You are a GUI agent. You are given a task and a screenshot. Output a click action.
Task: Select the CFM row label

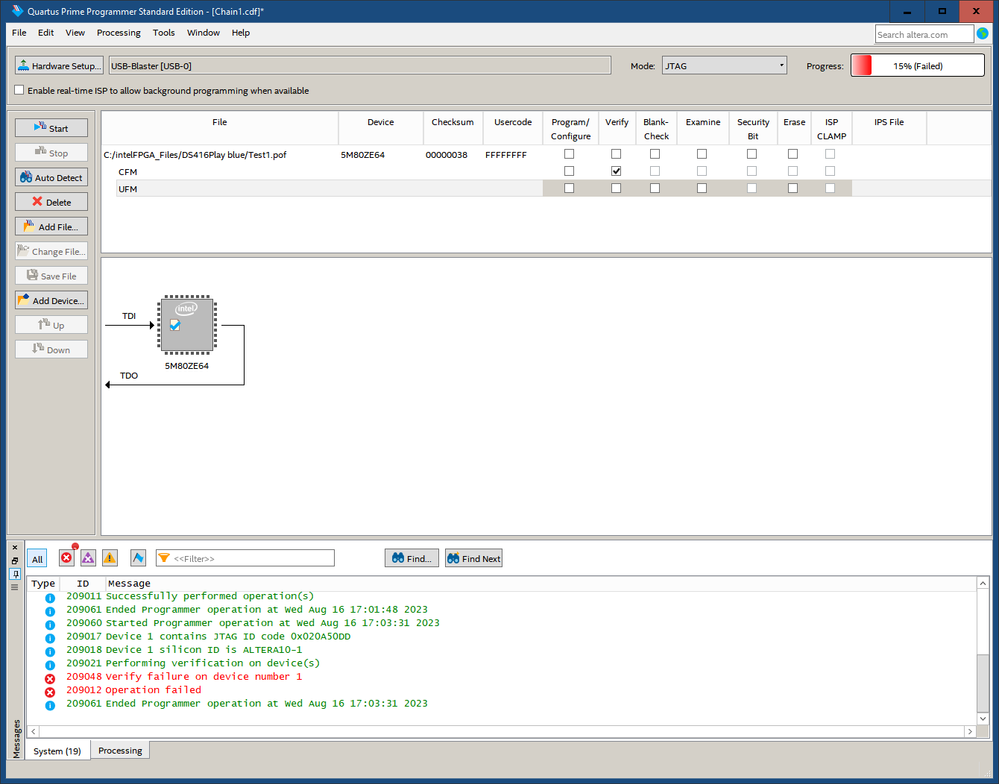127,172
